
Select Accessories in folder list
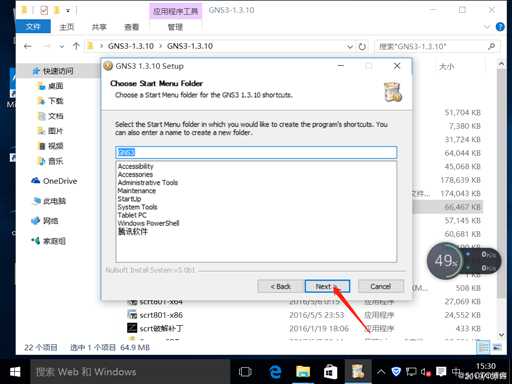coord(135,174)
